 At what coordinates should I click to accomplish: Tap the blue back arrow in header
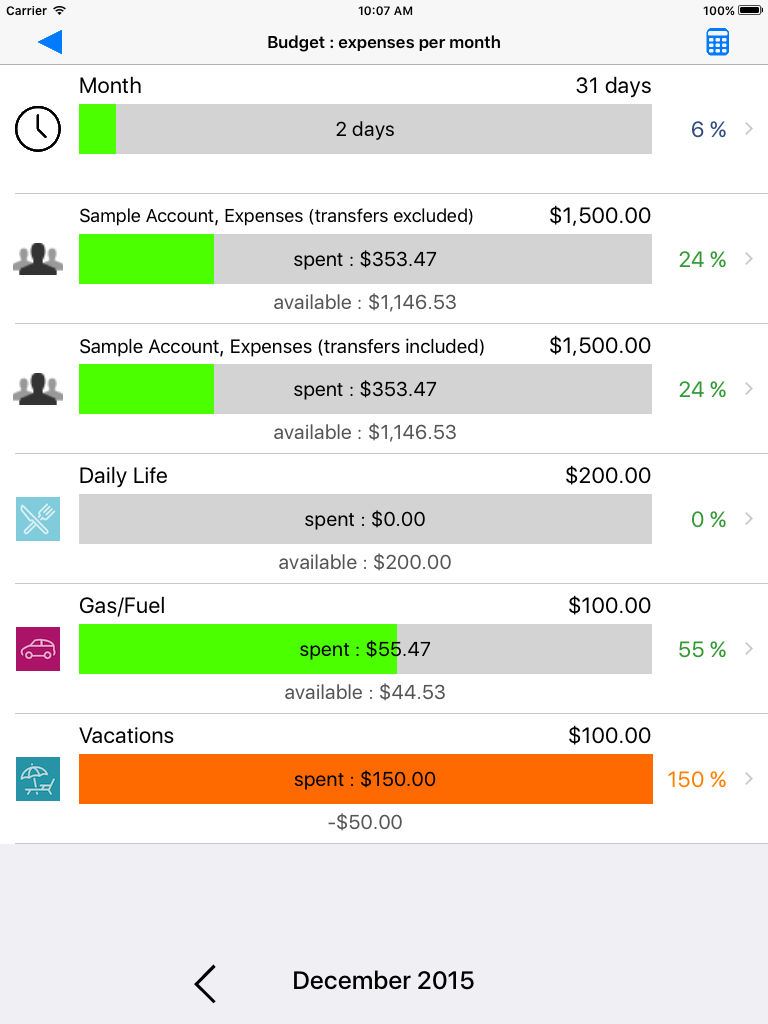point(50,42)
